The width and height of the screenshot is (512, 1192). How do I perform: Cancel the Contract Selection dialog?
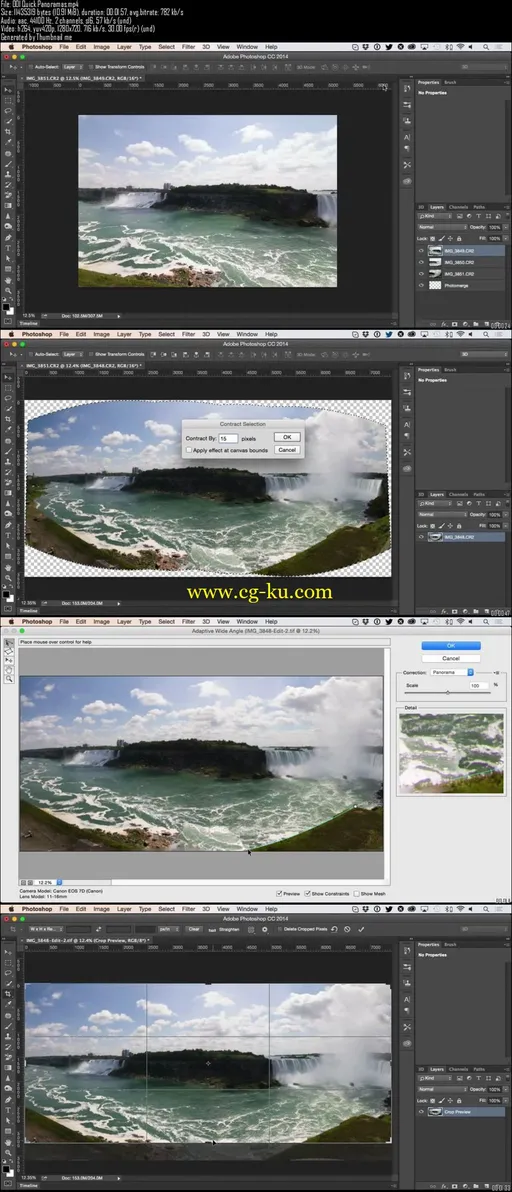tap(287, 450)
